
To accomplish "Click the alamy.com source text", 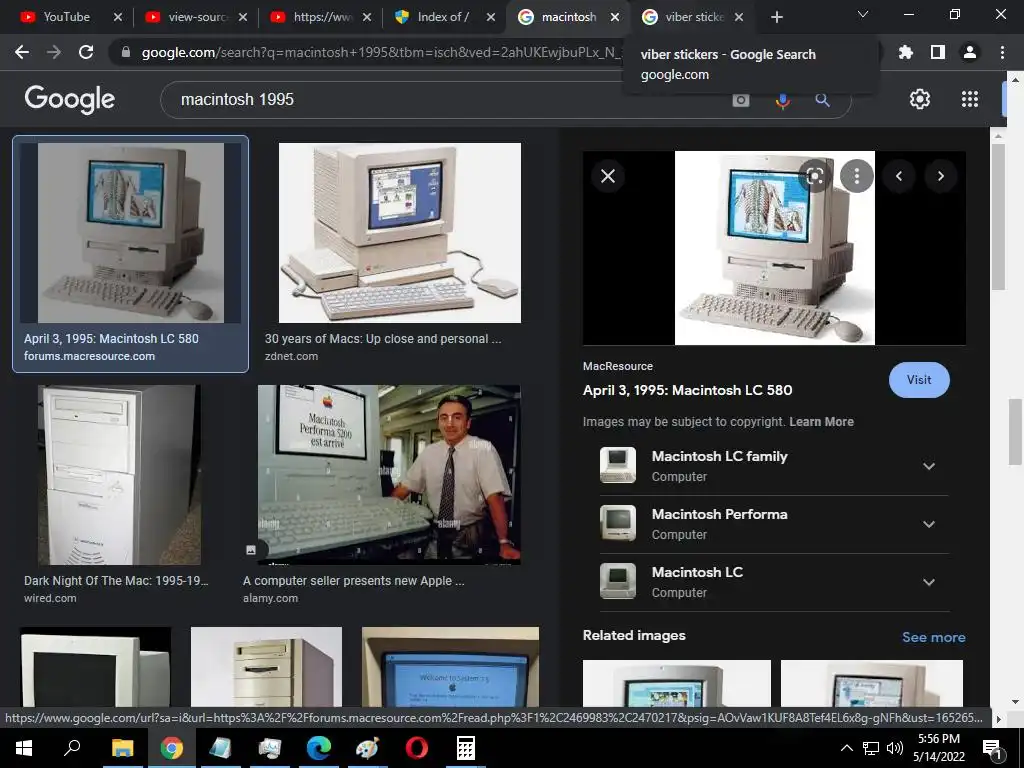I will click(x=270, y=598).
